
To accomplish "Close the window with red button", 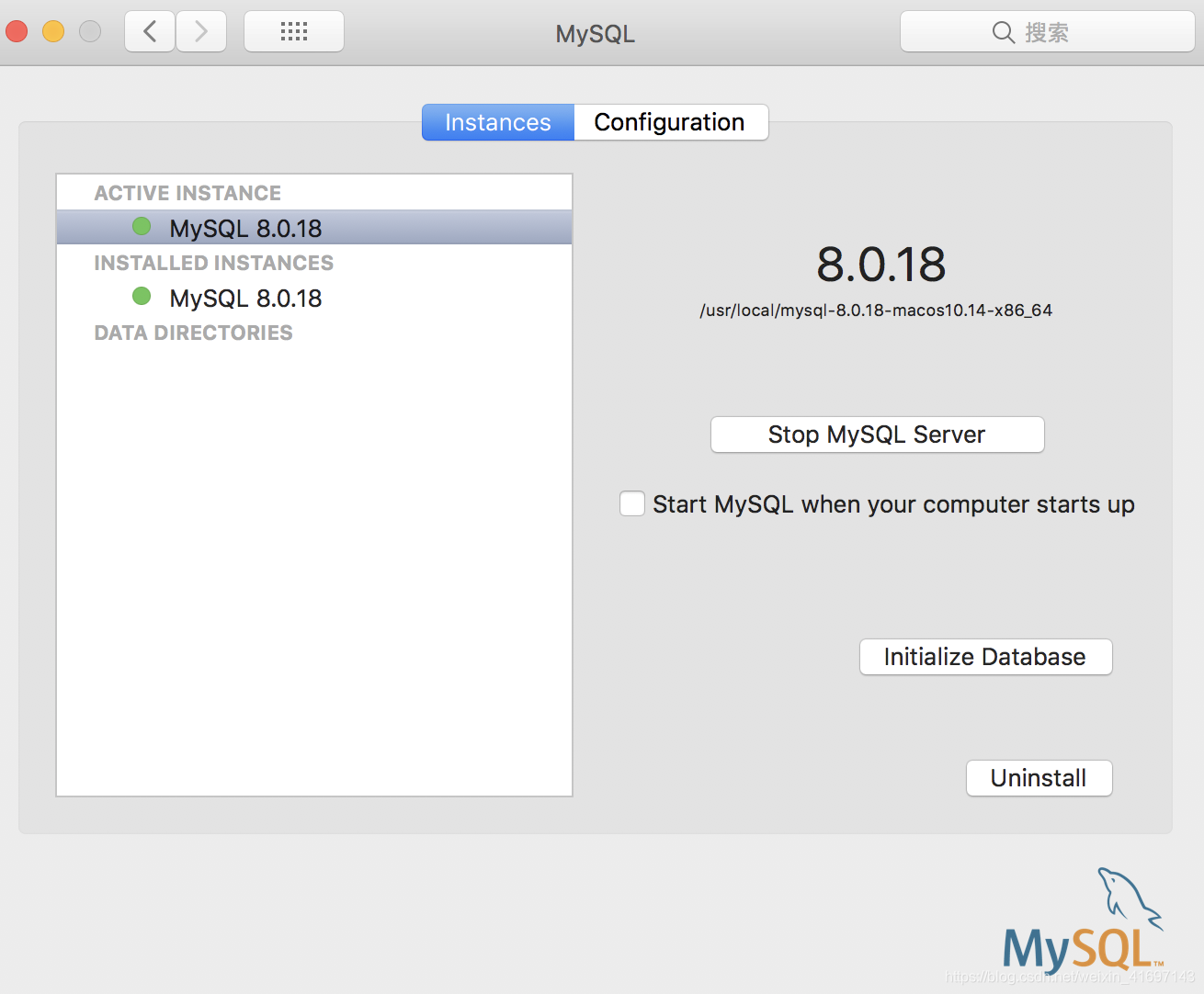I will point(17,32).
